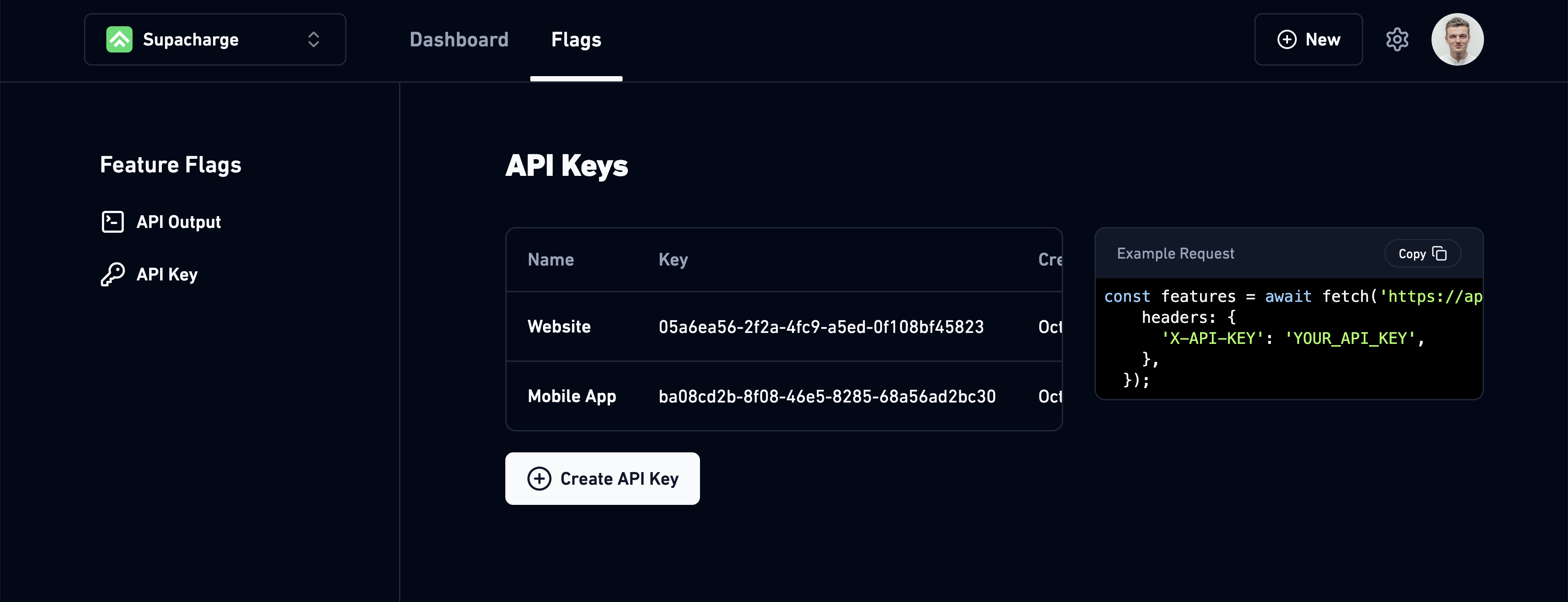
Task: Click the const features code line
Action: (x=1293, y=297)
